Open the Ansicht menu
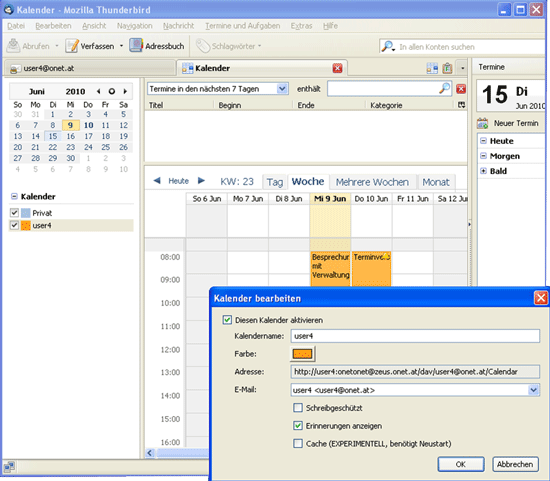The height and width of the screenshot is (481, 550). (x=94, y=26)
